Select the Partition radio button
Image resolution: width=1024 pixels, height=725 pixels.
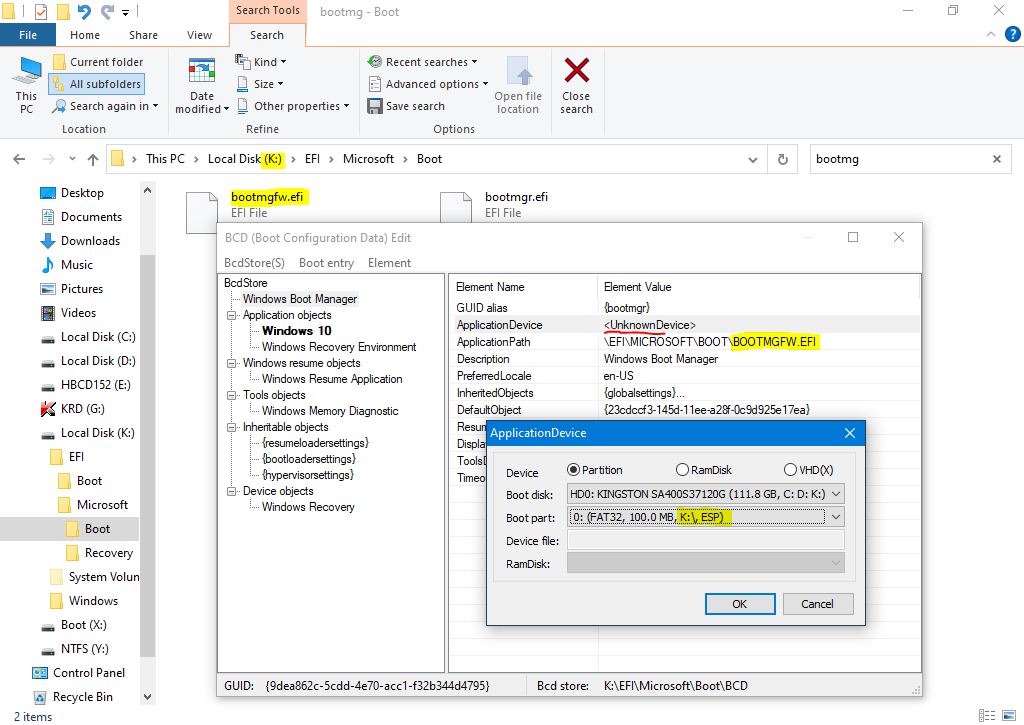click(574, 470)
